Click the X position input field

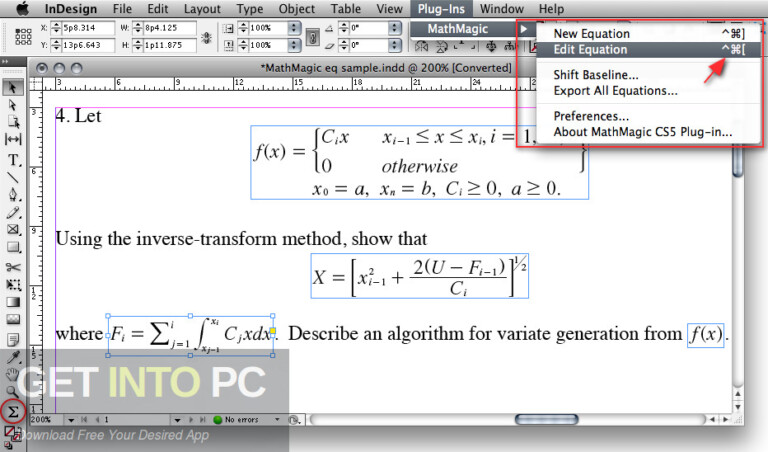(x=88, y=28)
